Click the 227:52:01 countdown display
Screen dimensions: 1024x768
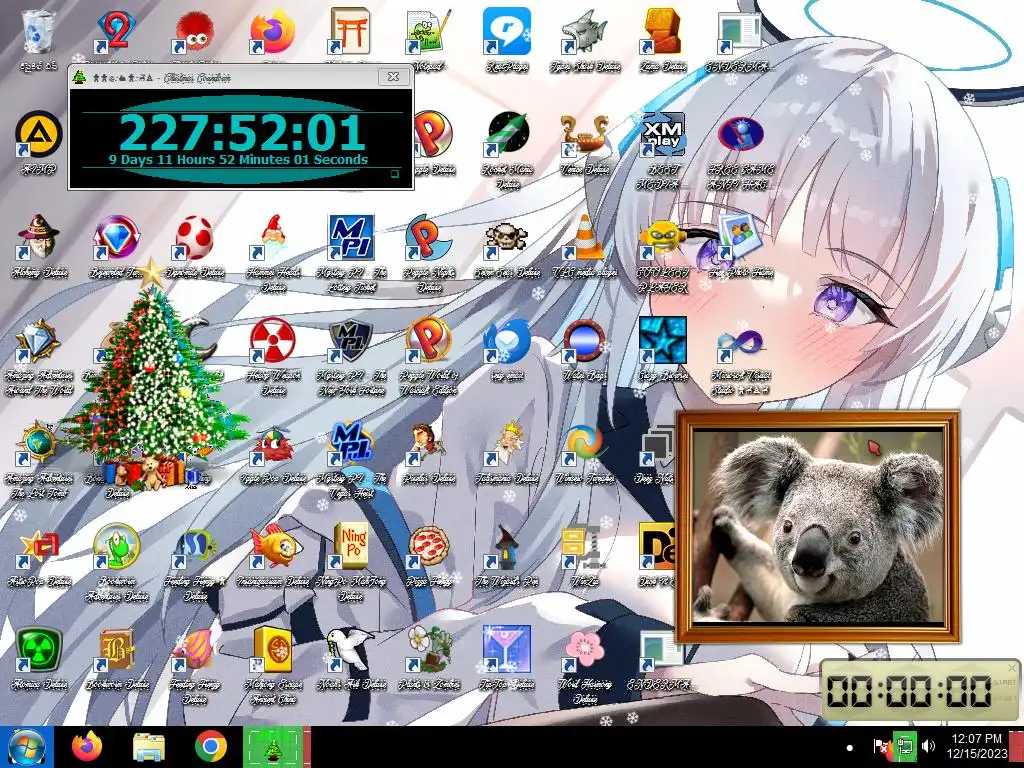pyautogui.click(x=242, y=133)
